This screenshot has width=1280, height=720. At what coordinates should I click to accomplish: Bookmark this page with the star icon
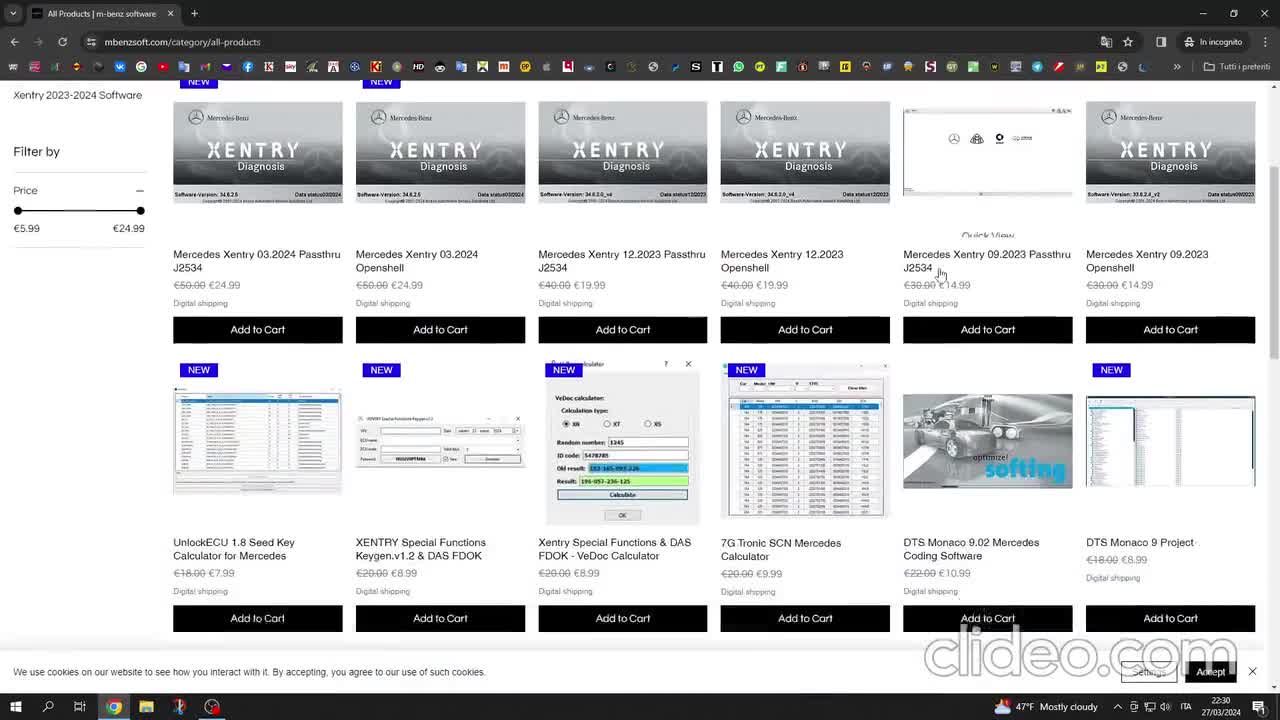[x=1128, y=42]
